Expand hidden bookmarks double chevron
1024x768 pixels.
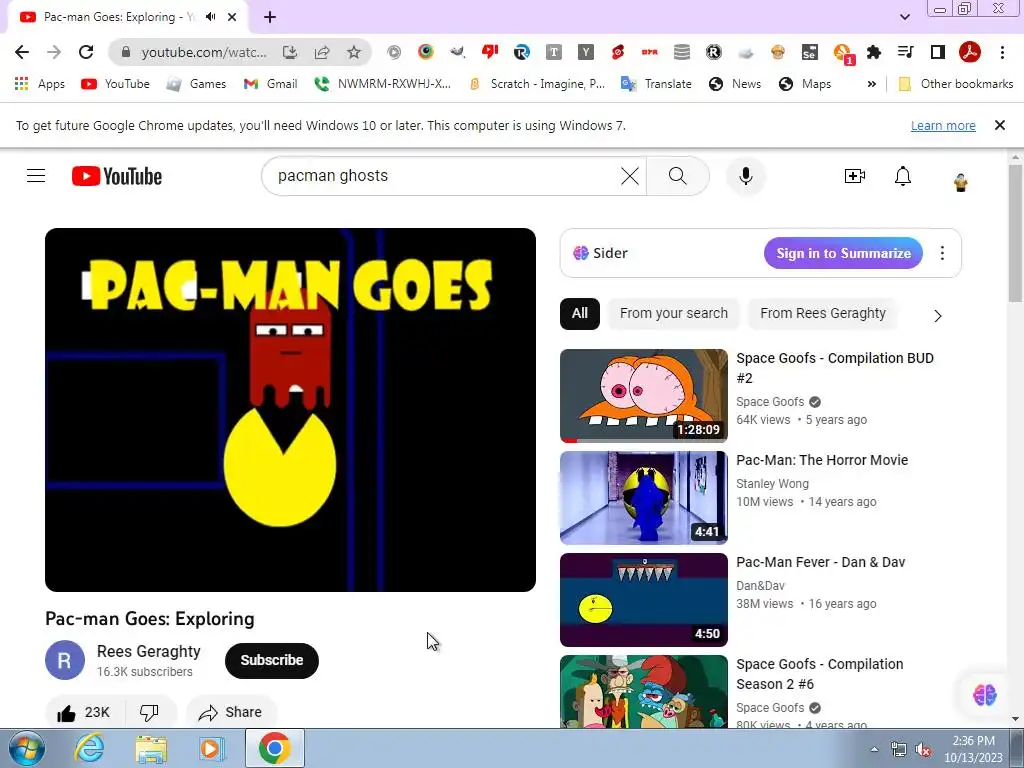[x=871, y=84]
